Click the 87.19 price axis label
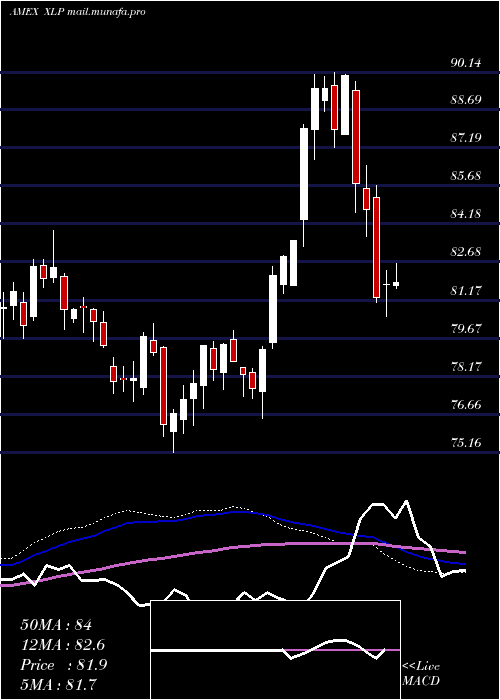500x700 pixels. click(466, 138)
